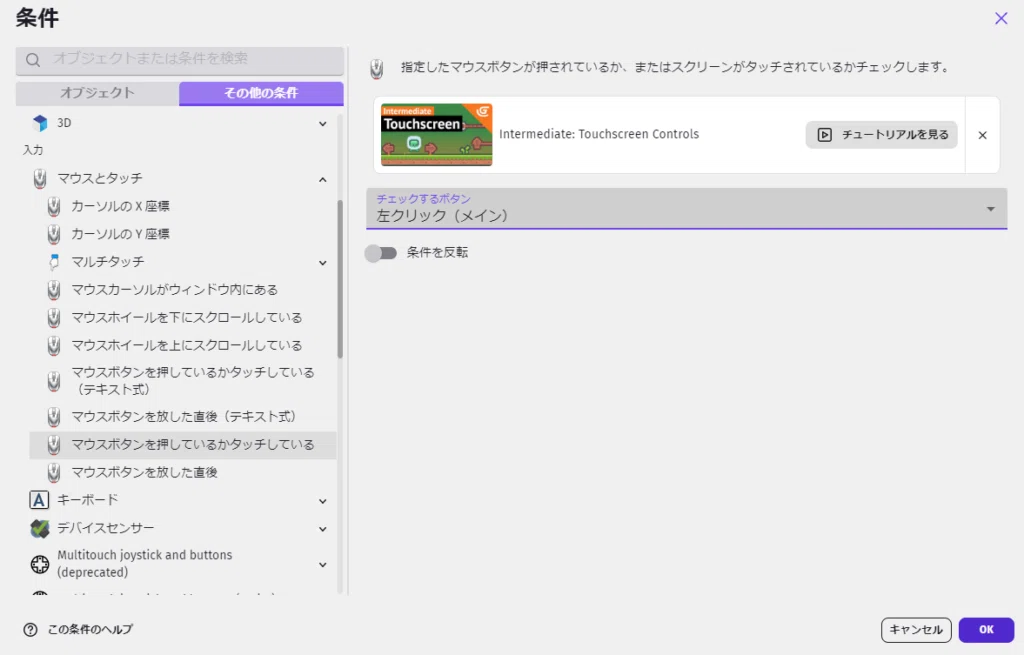Click the icon beside マウスボタンを放した直後（テキスト式）
This screenshot has height=655, width=1024.
(54, 417)
